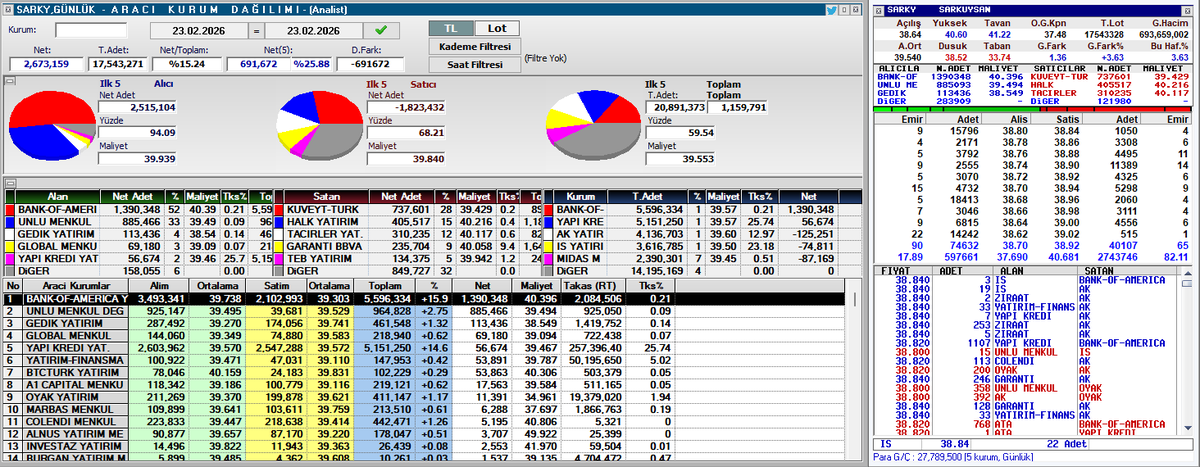Click blue swatch beside UNLU MENKUL buyer
The width and height of the screenshot is (1200, 467).
(x=11, y=221)
